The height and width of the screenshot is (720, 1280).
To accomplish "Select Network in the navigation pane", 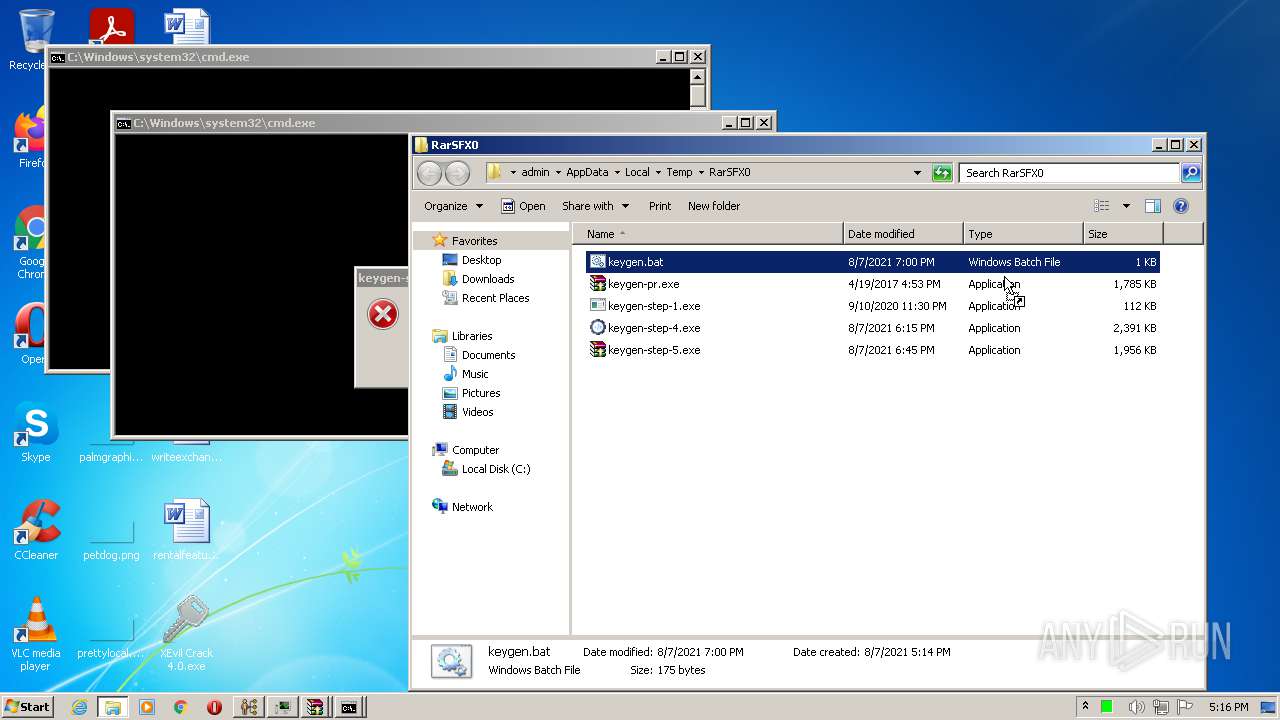I will coord(472,507).
